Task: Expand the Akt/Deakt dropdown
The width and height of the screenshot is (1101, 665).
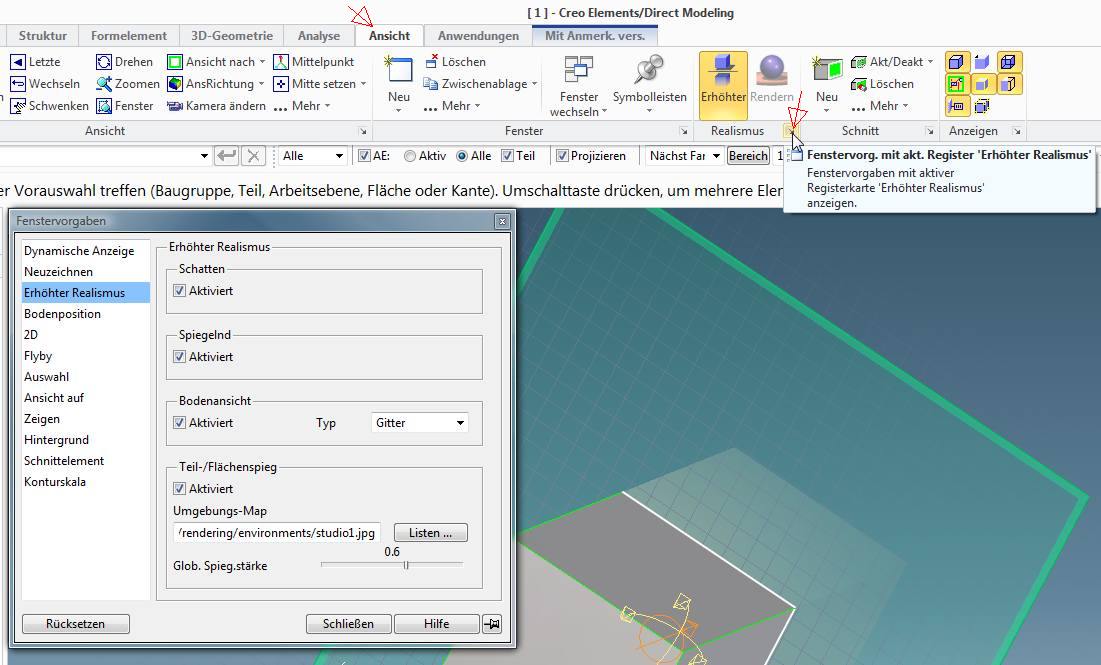Action: [930, 62]
